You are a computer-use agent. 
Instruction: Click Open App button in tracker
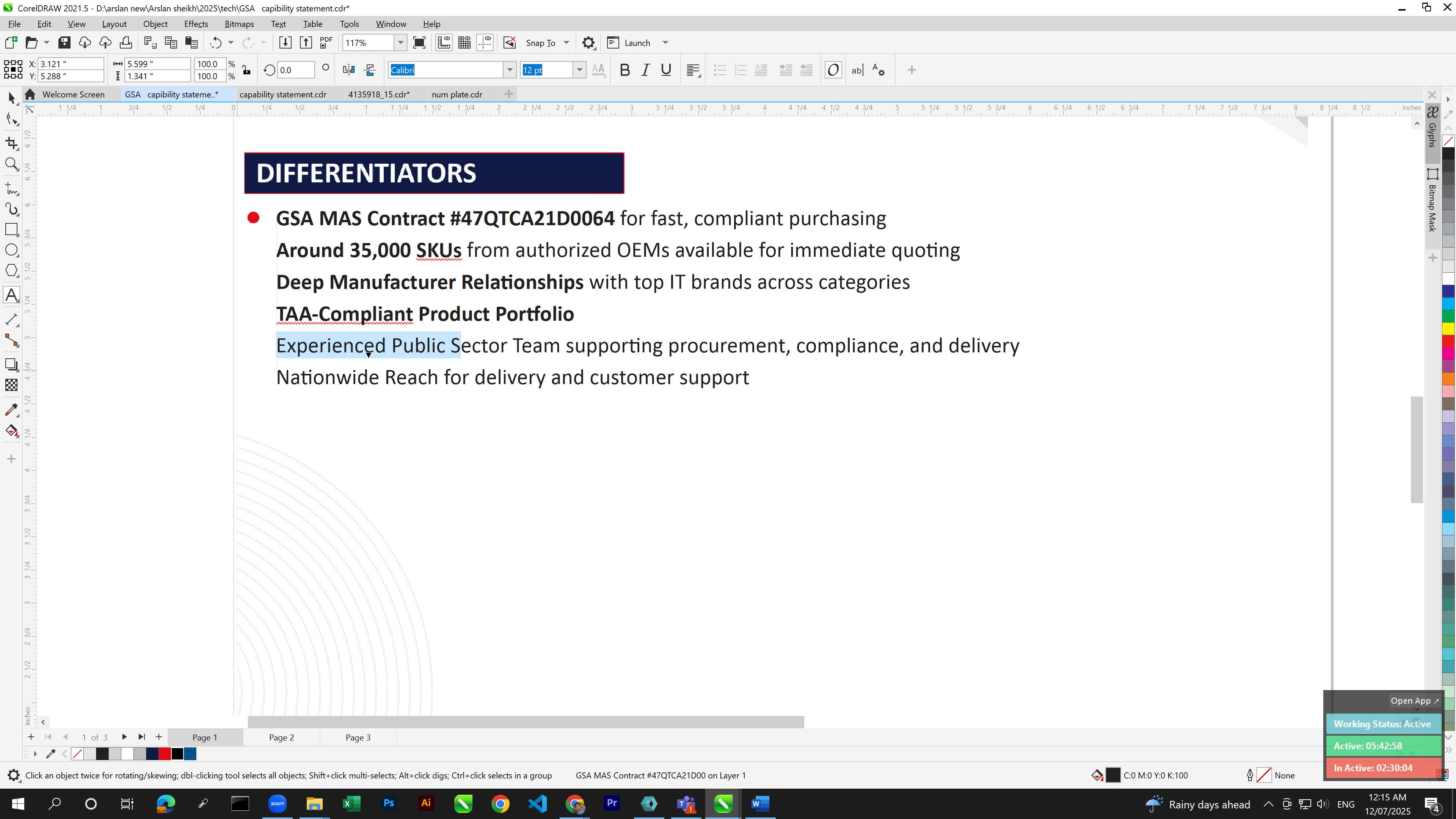(1414, 701)
